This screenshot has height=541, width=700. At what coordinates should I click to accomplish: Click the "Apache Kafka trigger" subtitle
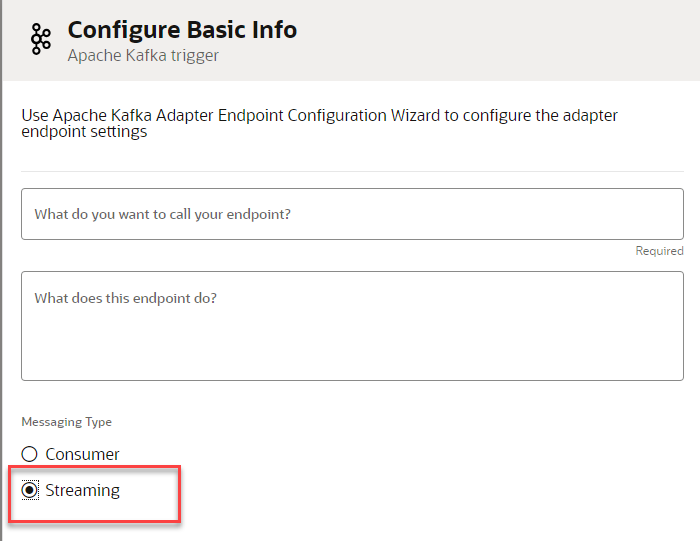[x=143, y=56]
